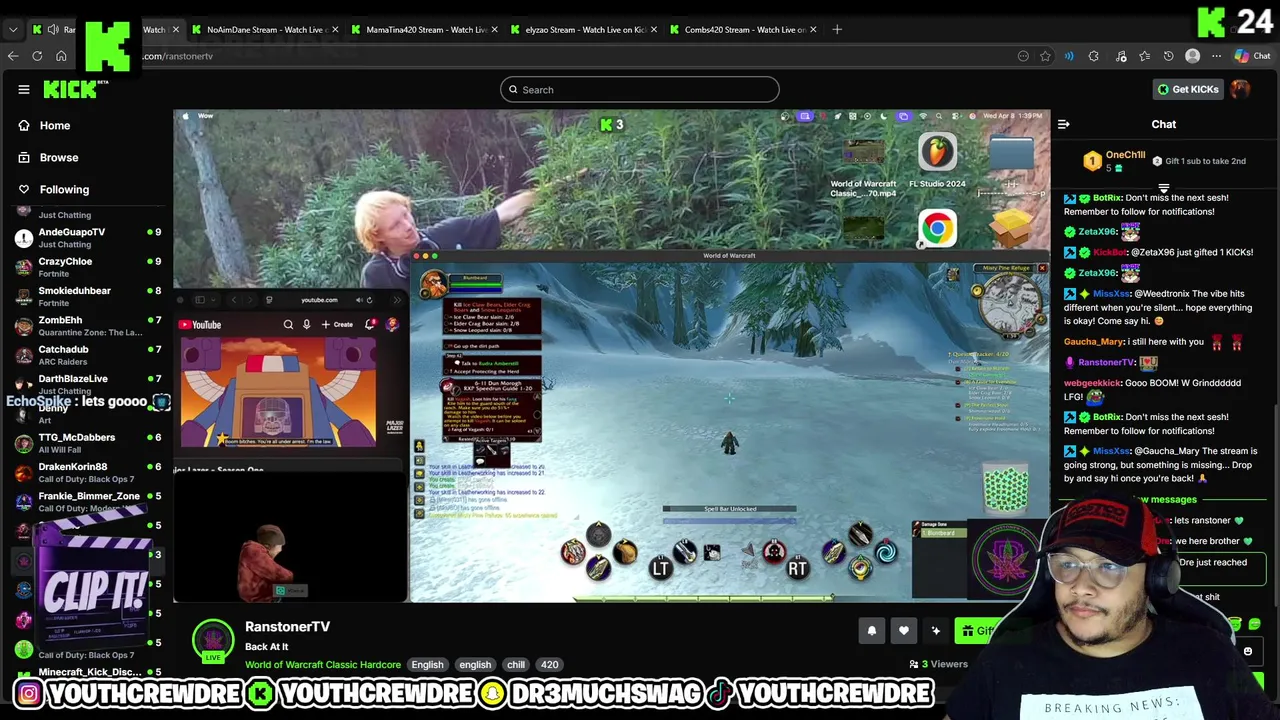Click the green Gift button
Screen dimensions: 1280x720
click(x=978, y=631)
